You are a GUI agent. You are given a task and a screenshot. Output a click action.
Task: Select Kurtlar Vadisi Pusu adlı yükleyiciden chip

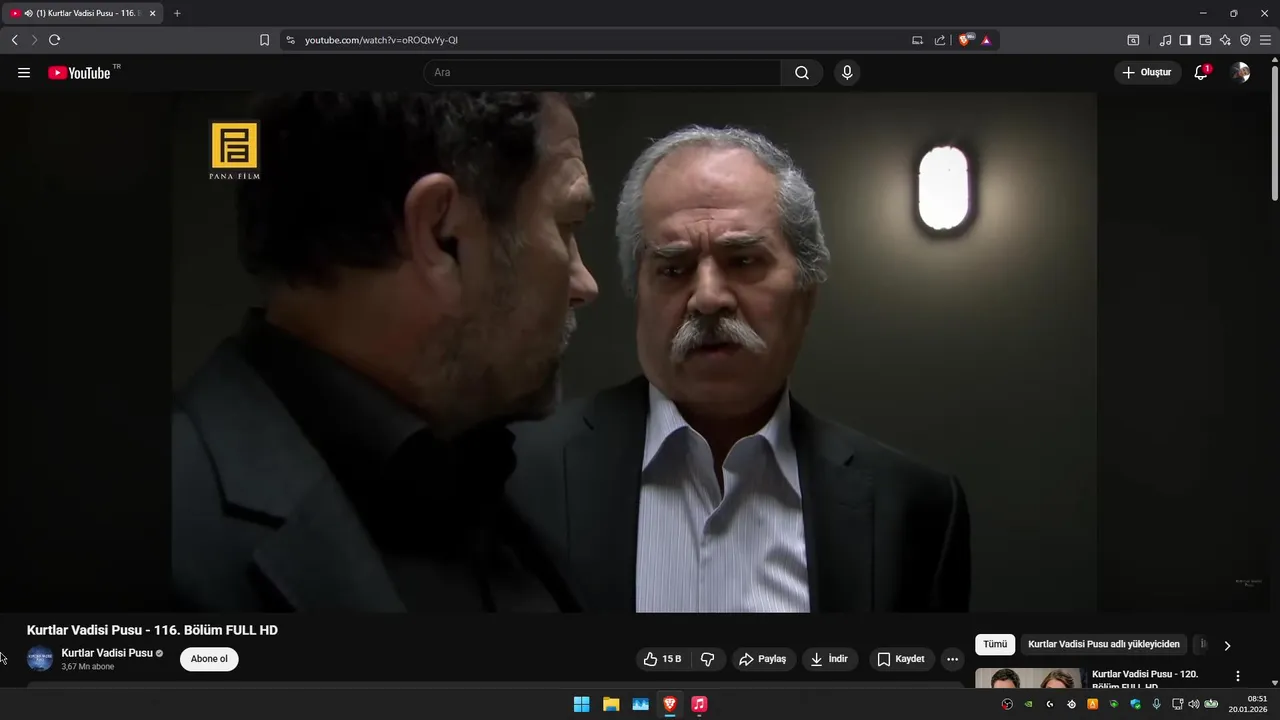click(1104, 645)
